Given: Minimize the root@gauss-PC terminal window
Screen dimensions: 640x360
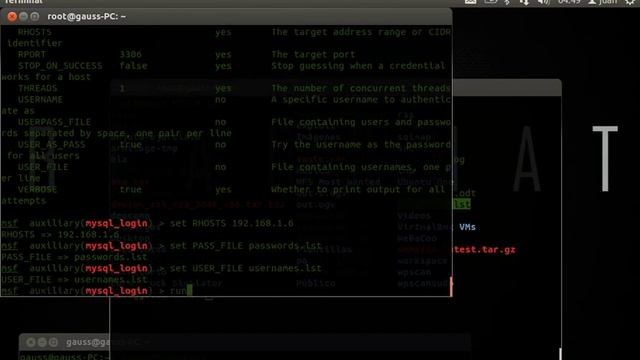Looking at the screenshot, I should pyautogui.click(x=23, y=16).
